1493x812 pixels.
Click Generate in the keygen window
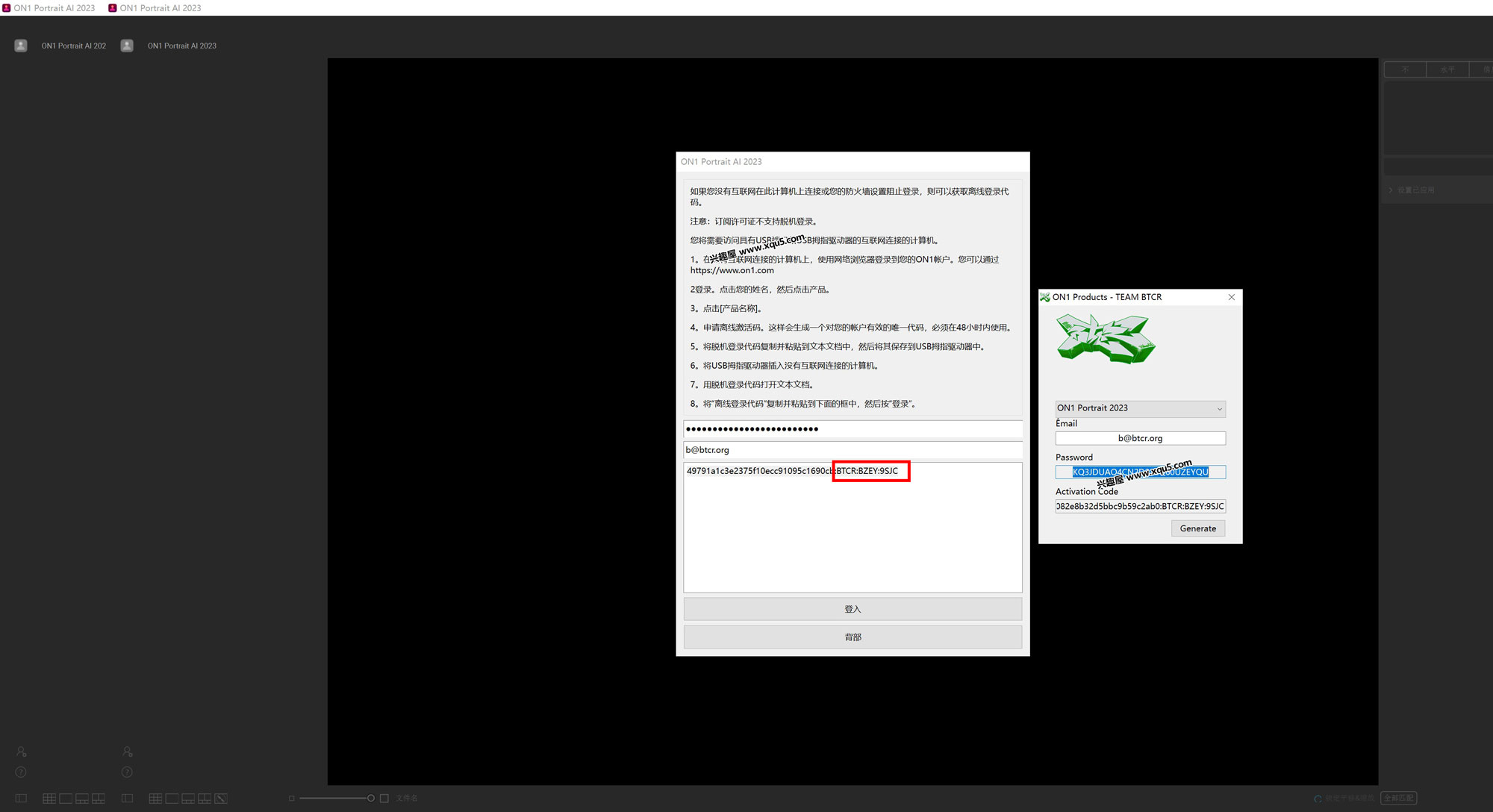(1198, 528)
